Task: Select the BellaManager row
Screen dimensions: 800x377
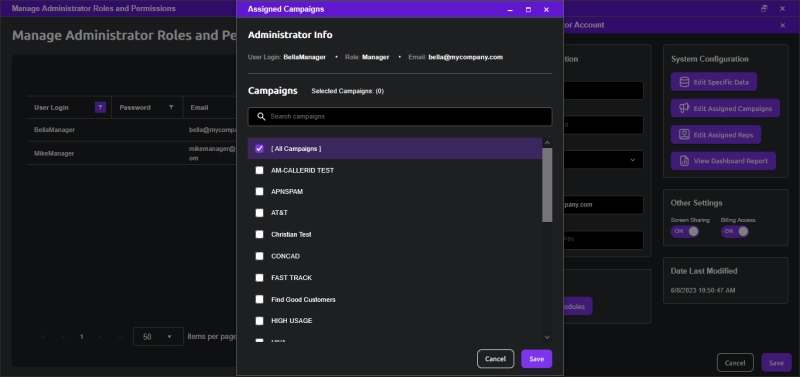Action: tap(132, 130)
